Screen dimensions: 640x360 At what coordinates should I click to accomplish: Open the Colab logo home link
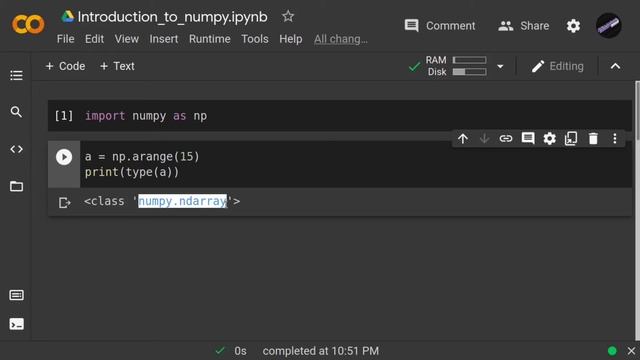click(28, 24)
